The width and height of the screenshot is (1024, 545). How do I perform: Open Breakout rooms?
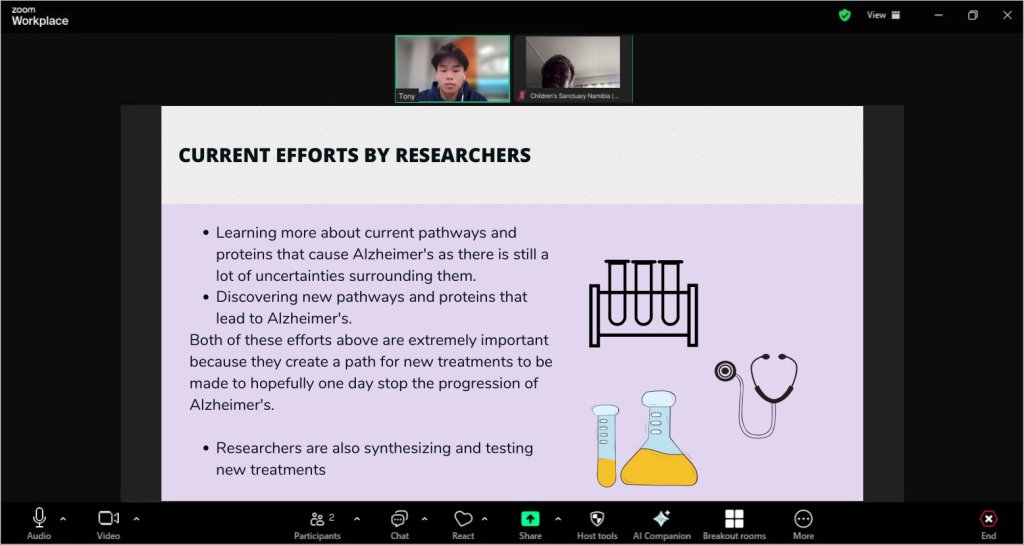click(734, 524)
